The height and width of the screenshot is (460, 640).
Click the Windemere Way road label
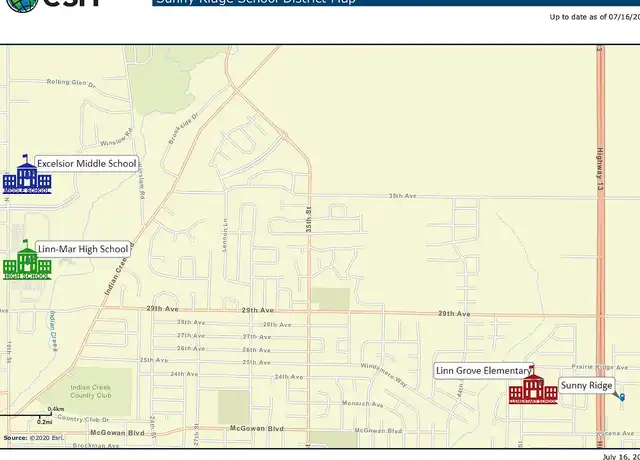(384, 375)
